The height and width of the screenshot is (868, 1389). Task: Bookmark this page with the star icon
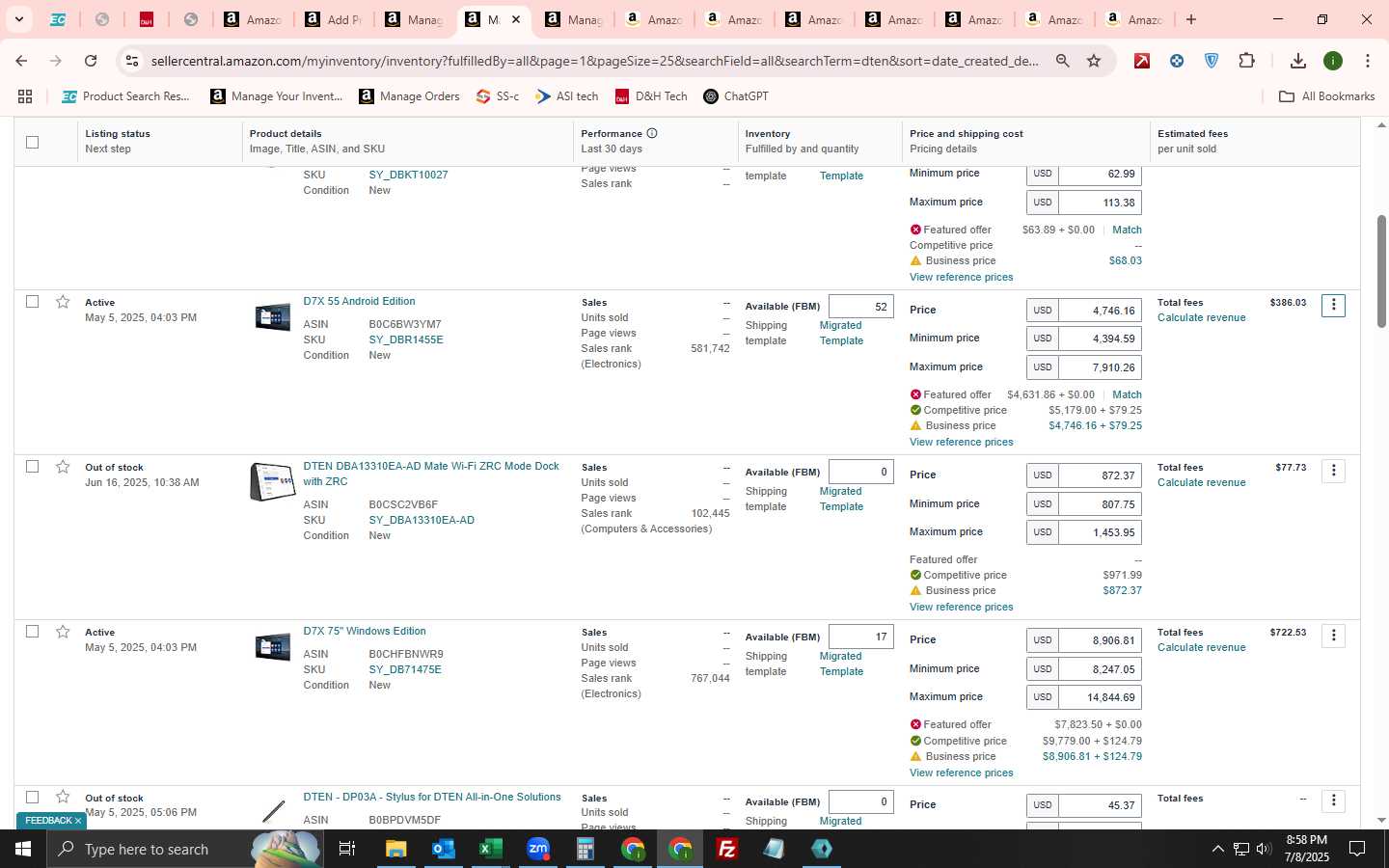(1094, 61)
